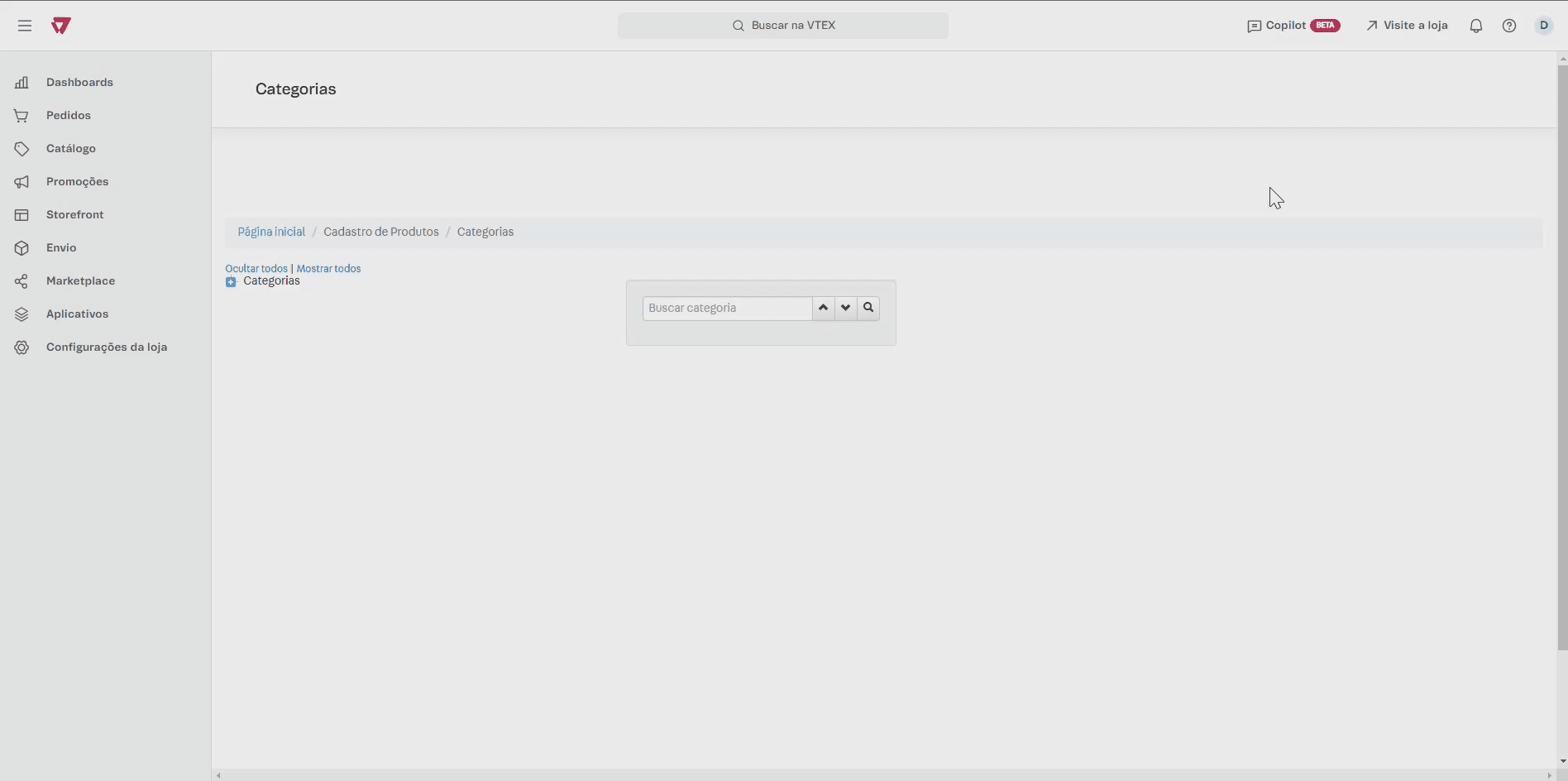
Task: Focus the Buscar categoria field
Action: click(727, 308)
